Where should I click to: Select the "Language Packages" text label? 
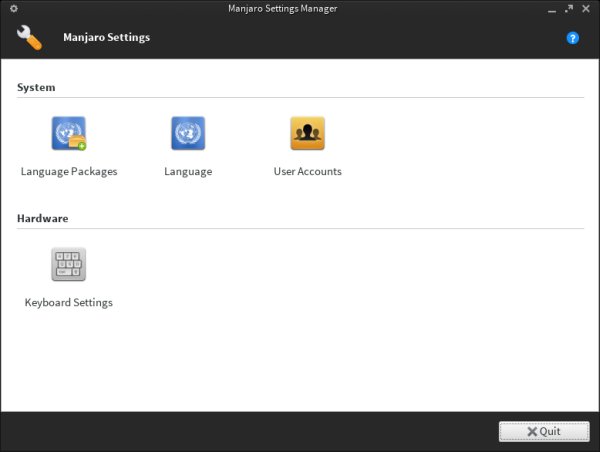pos(69,171)
